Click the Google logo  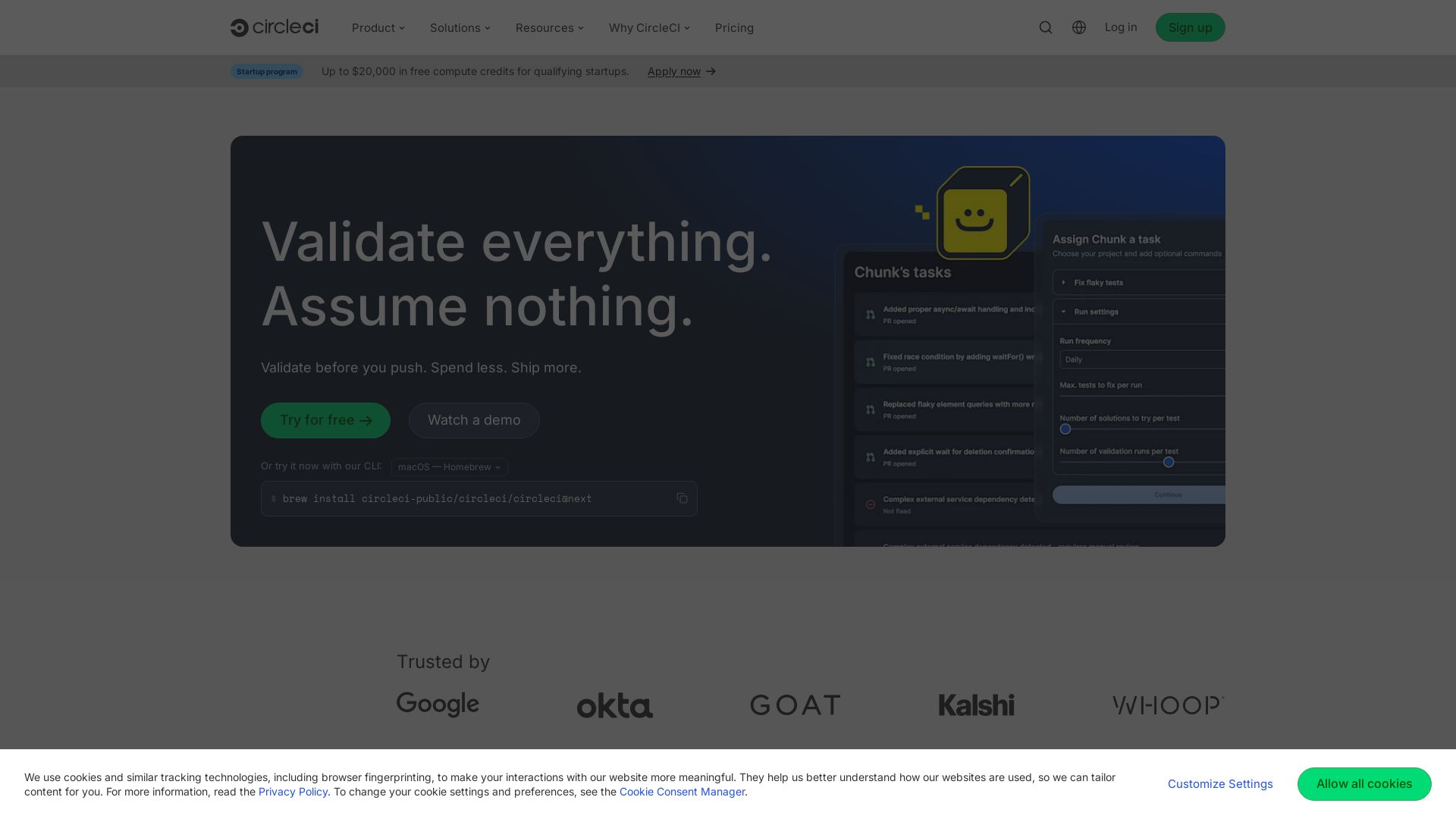(x=438, y=704)
